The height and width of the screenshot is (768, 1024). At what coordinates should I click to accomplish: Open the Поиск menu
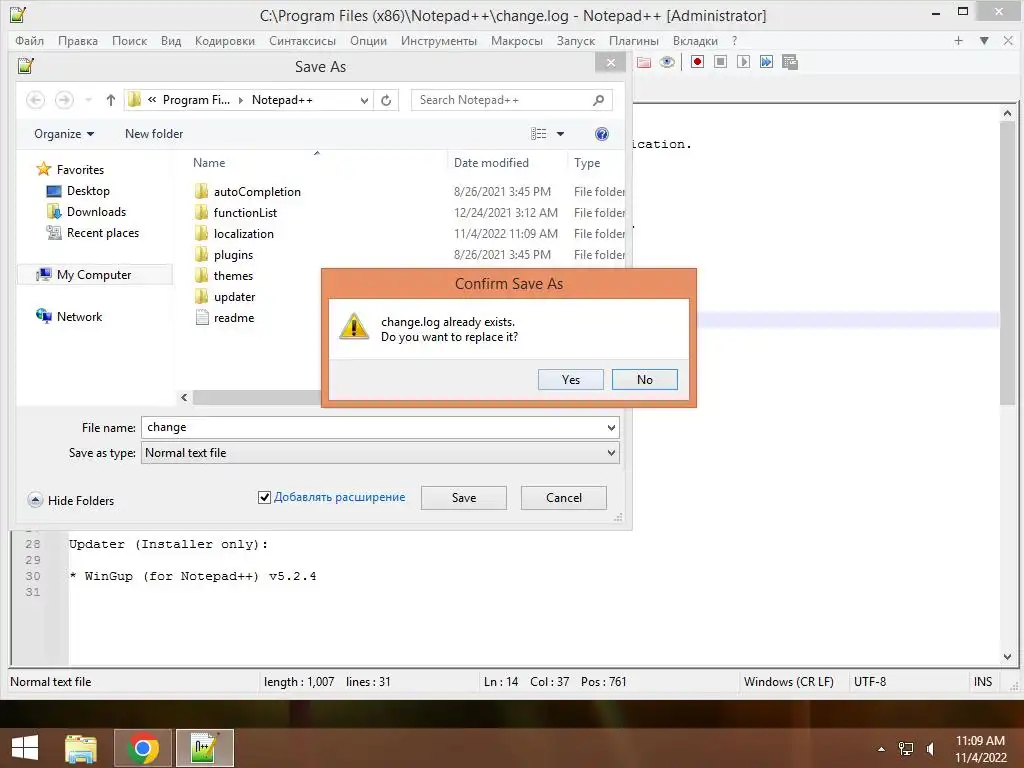point(129,40)
